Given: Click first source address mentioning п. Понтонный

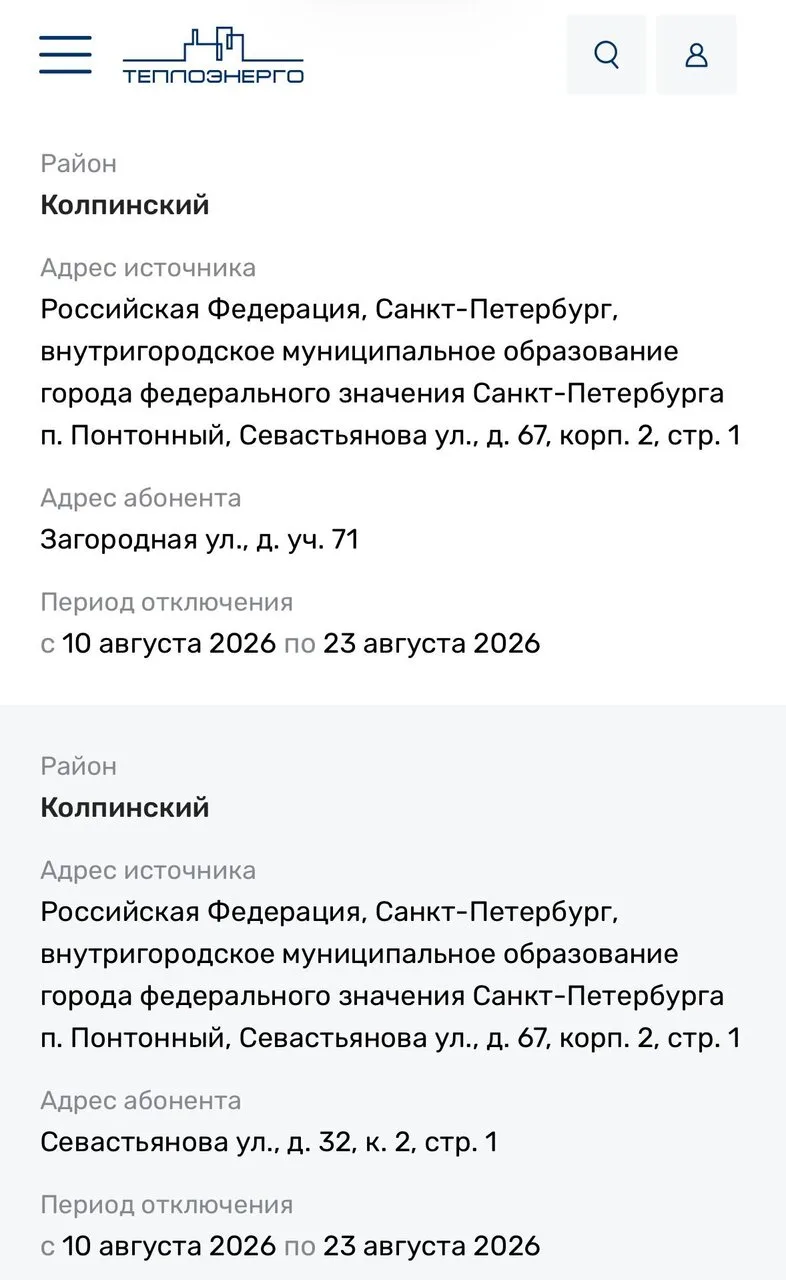Looking at the screenshot, I should [x=391, y=373].
